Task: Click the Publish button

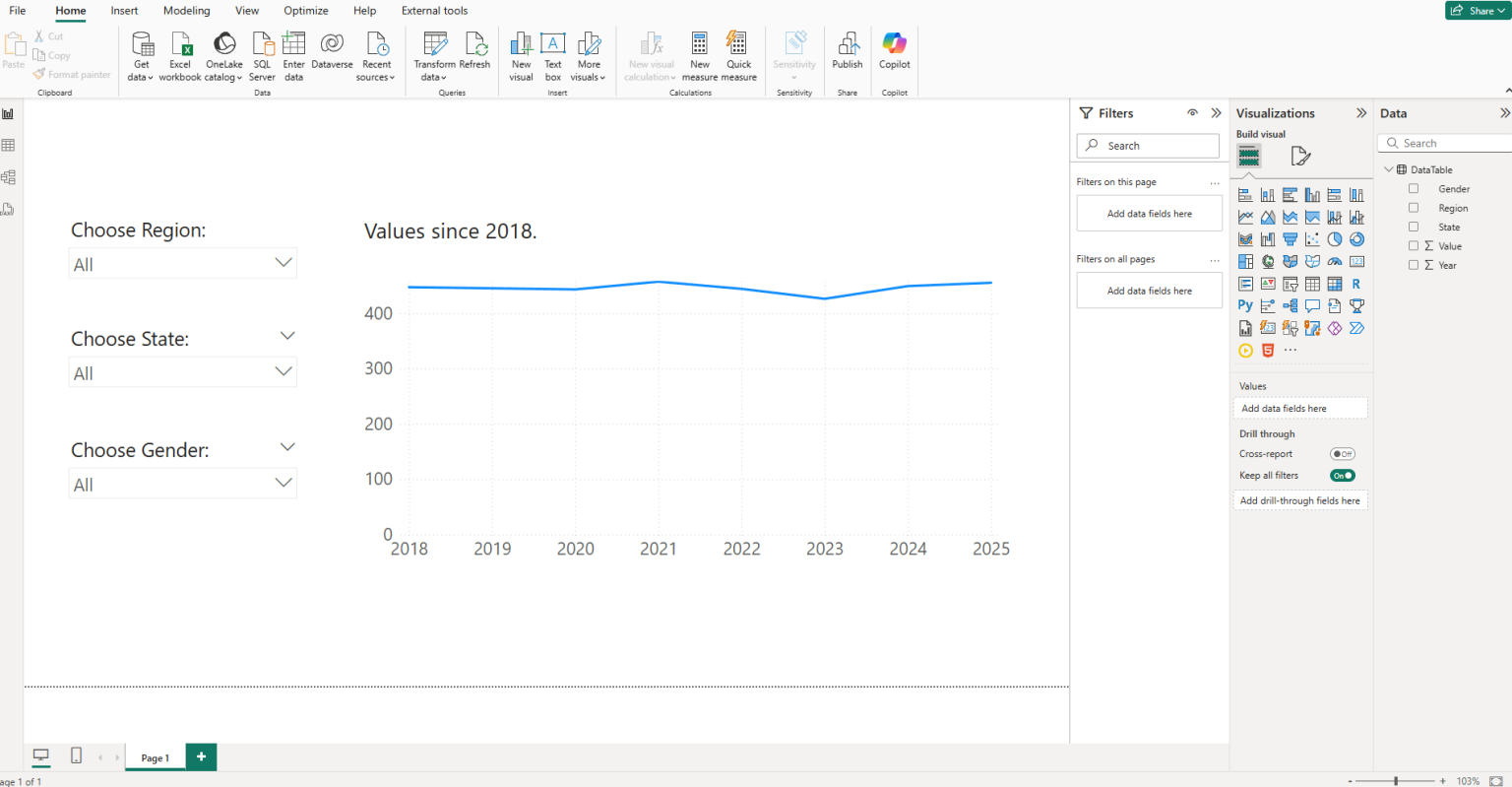Action: click(847, 56)
